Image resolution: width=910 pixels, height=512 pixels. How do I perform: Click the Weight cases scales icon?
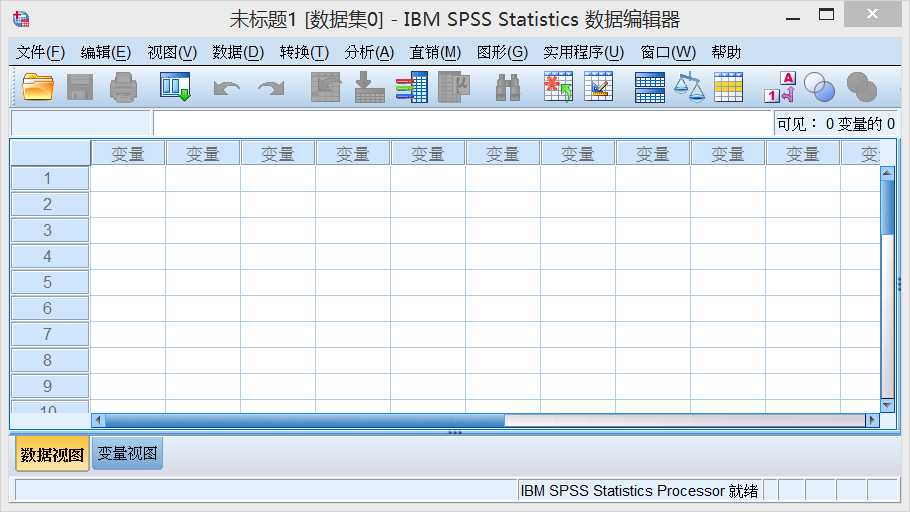tap(689, 87)
